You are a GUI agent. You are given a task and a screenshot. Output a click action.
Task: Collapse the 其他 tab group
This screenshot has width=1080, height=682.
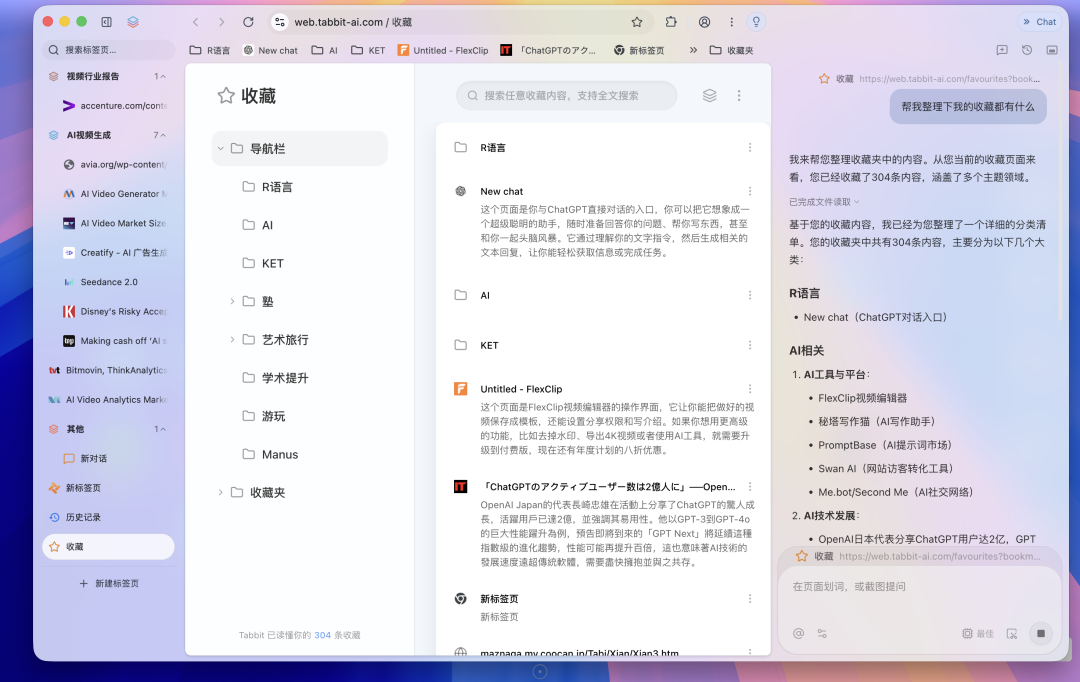click(x=163, y=429)
